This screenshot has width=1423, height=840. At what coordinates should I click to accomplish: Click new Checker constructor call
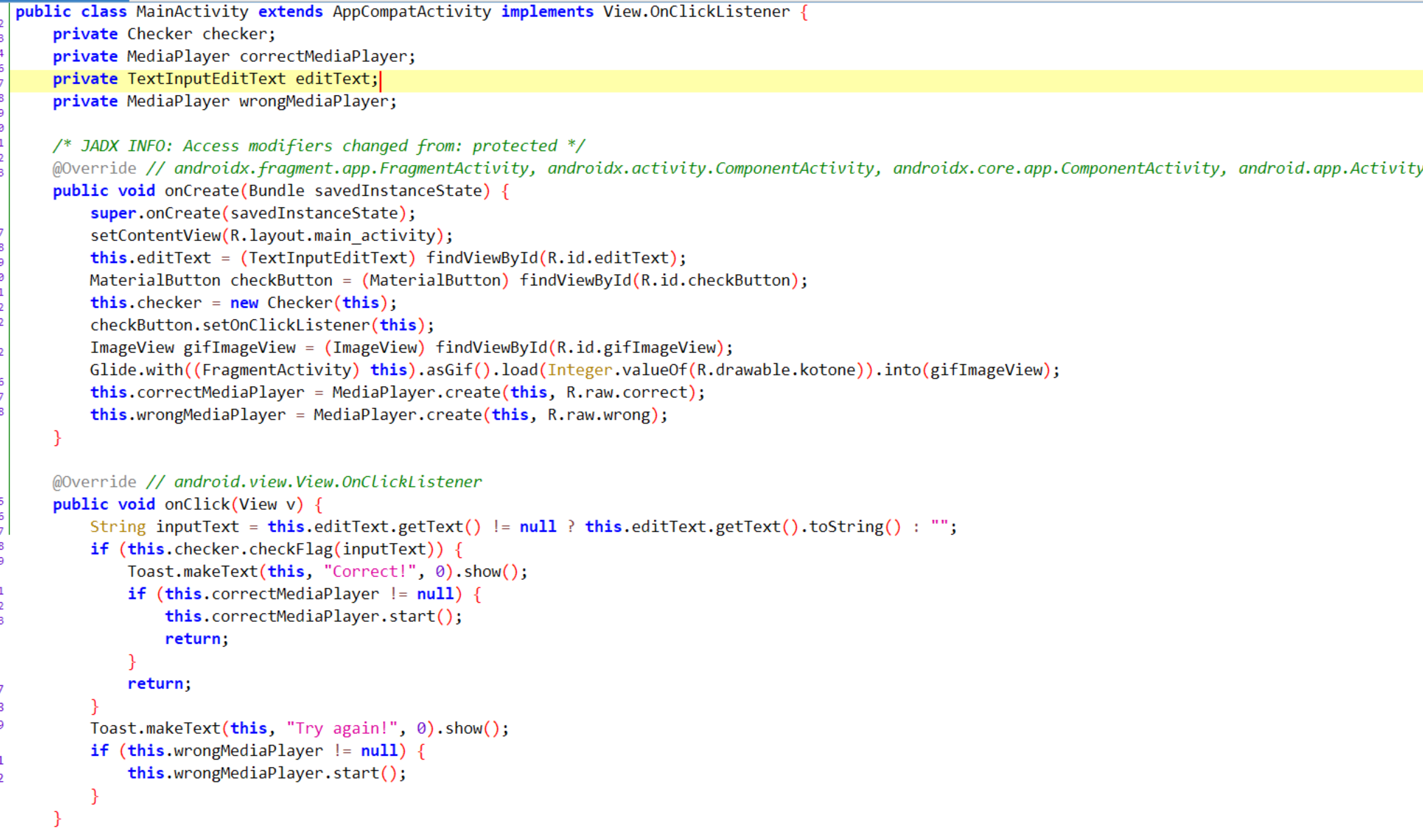(x=299, y=303)
